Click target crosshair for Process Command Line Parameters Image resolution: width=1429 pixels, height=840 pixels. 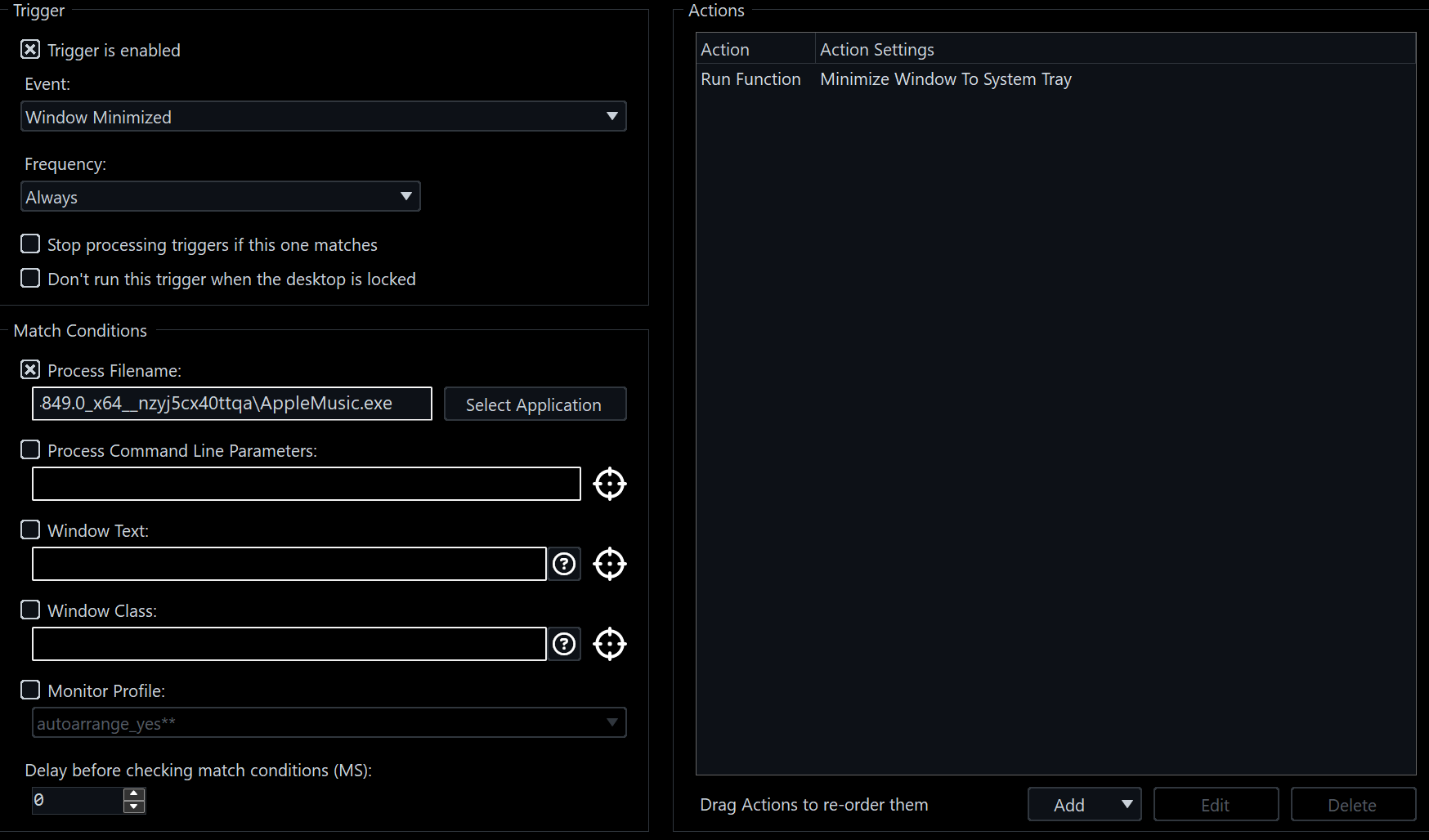610,484
